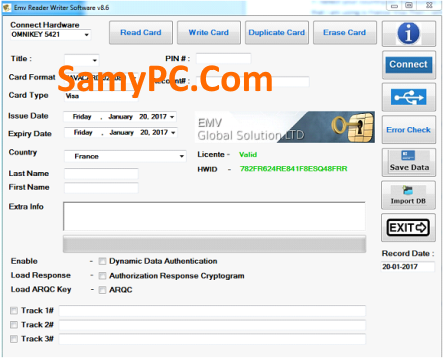Click the Track 1# text field
This screenshot has width=446, height=361.
click(212, 311)
